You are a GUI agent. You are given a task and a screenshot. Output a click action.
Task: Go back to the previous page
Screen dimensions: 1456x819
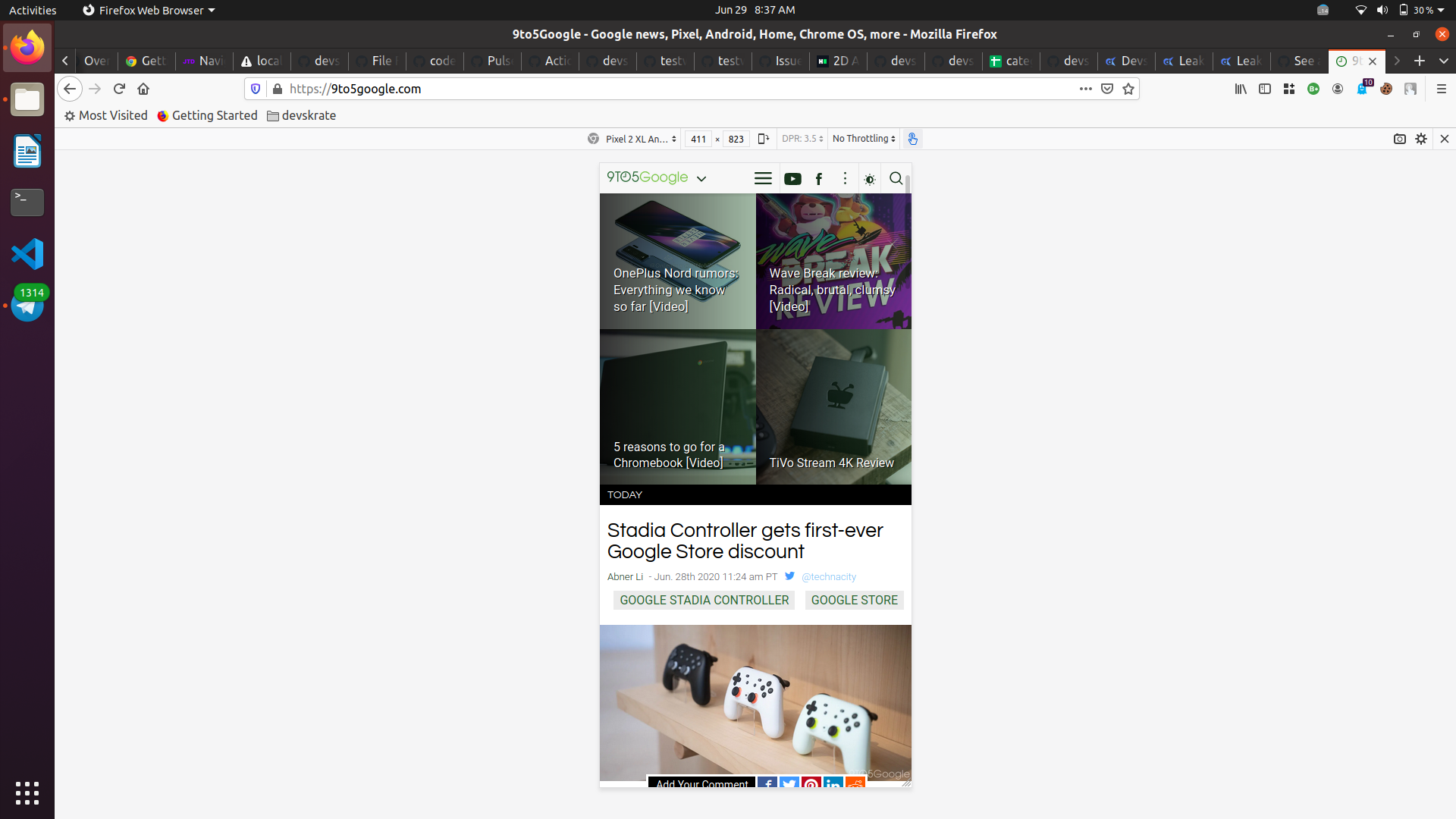(70, 89)
